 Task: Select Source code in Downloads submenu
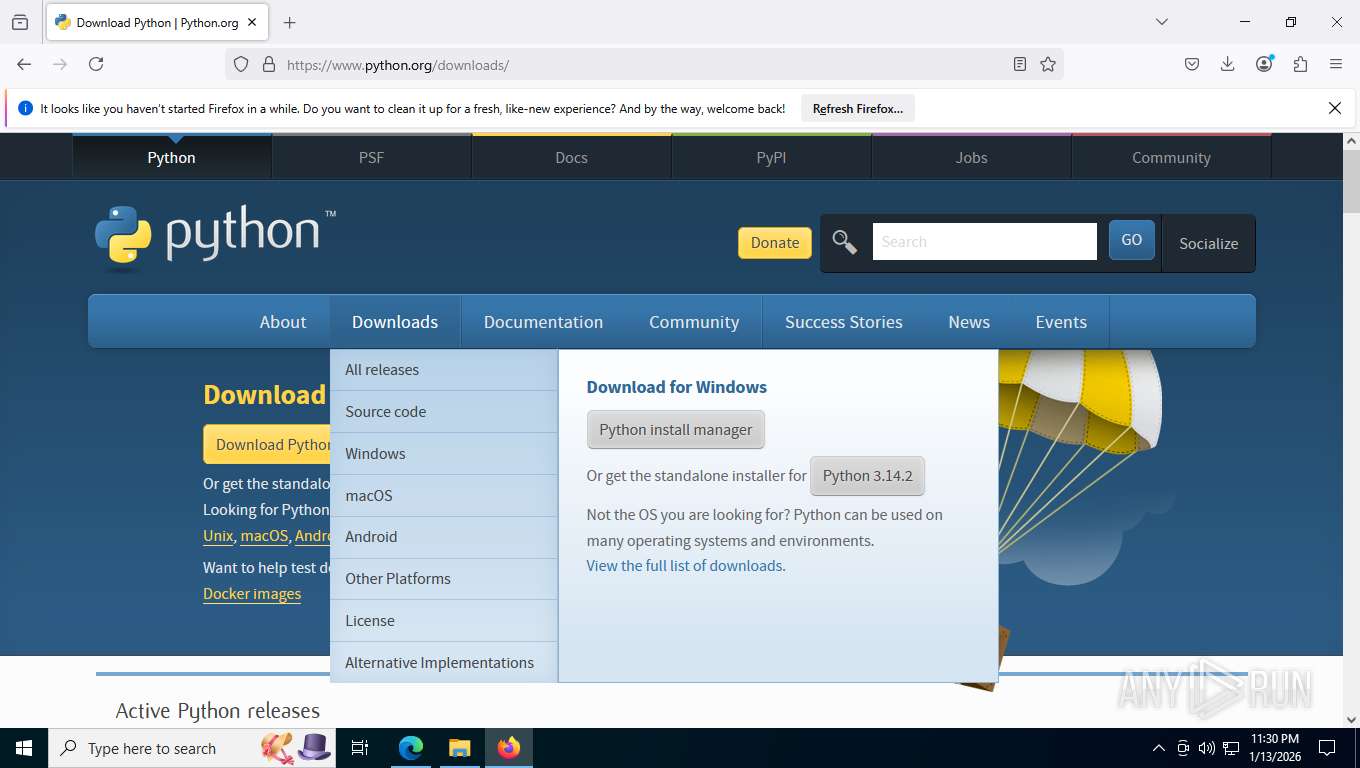(444, 412)
